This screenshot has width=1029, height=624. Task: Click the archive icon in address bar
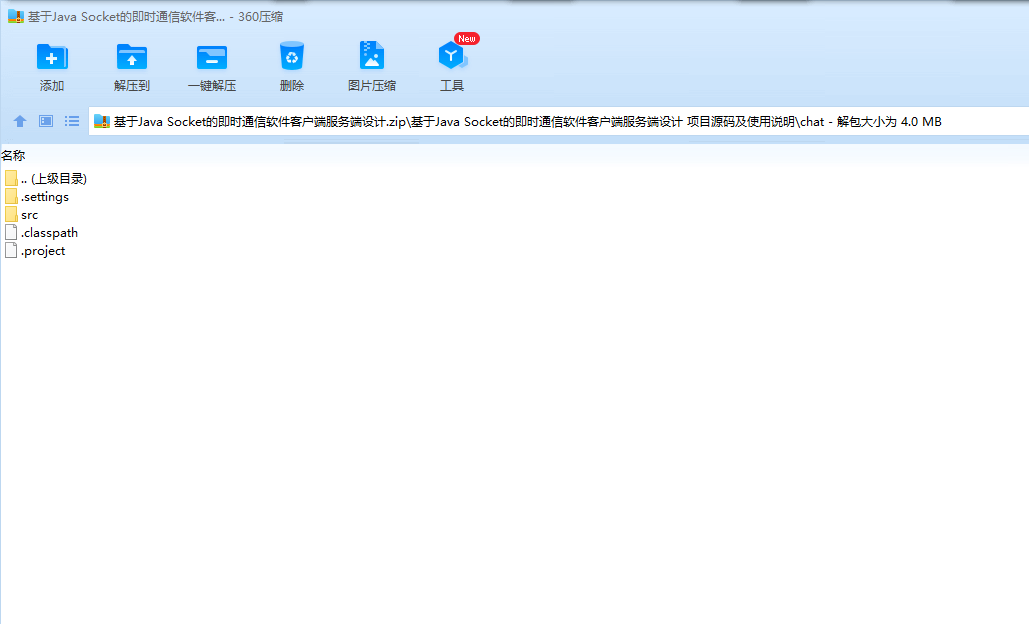[102, 121]
